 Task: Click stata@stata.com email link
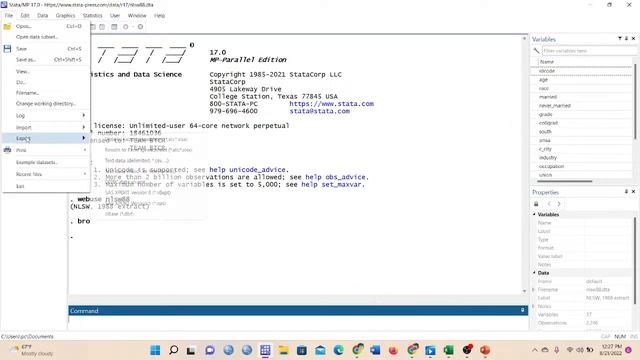(x=320, y=111)
